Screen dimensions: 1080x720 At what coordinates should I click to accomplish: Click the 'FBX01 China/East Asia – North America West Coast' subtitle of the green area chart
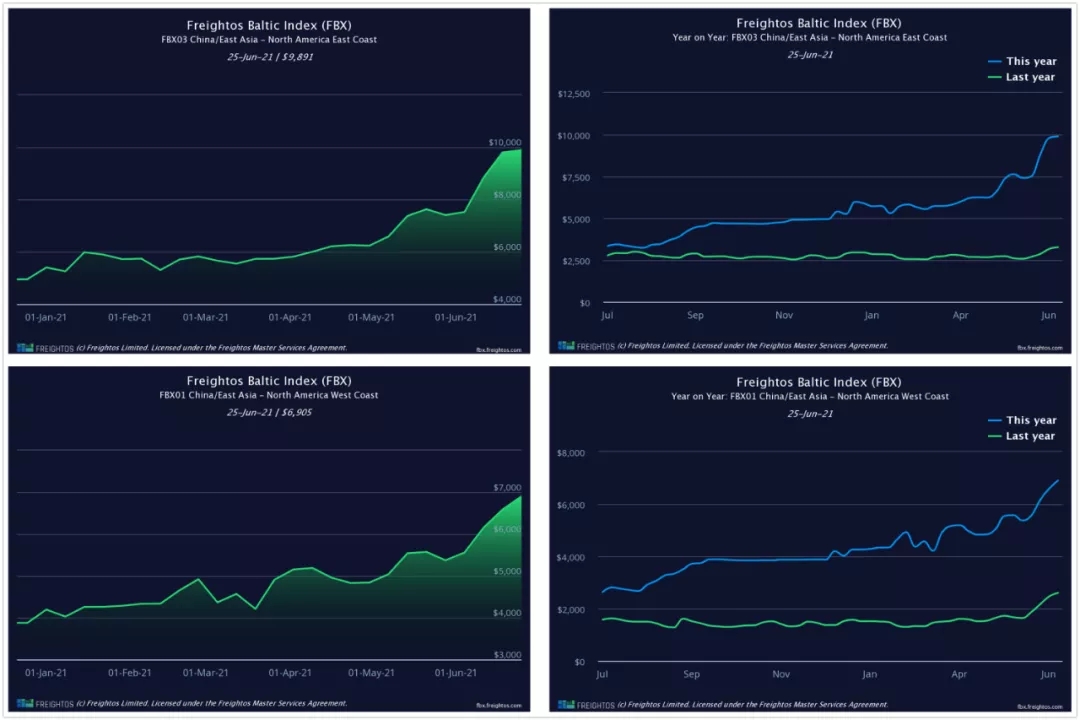(x=269, y=395)
